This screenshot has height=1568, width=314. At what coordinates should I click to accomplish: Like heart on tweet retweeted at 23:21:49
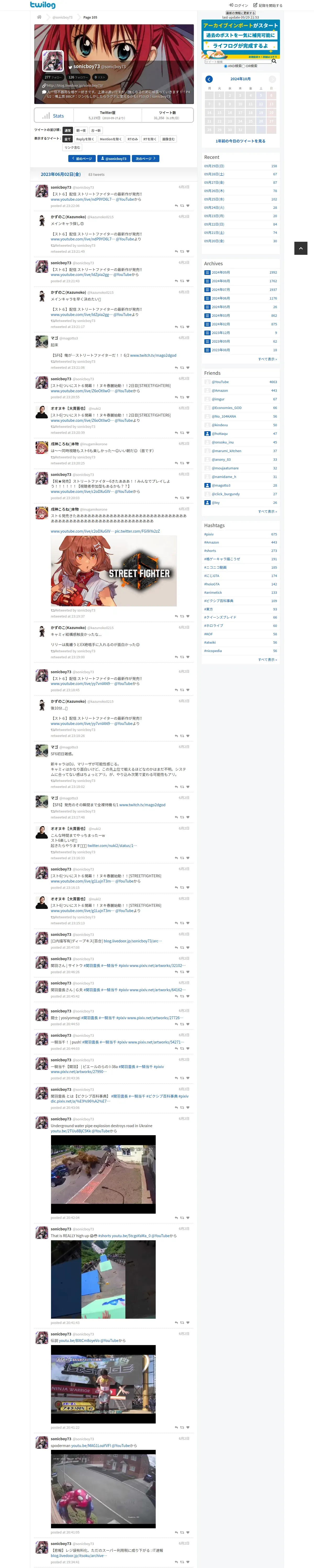tap(188, 251)
